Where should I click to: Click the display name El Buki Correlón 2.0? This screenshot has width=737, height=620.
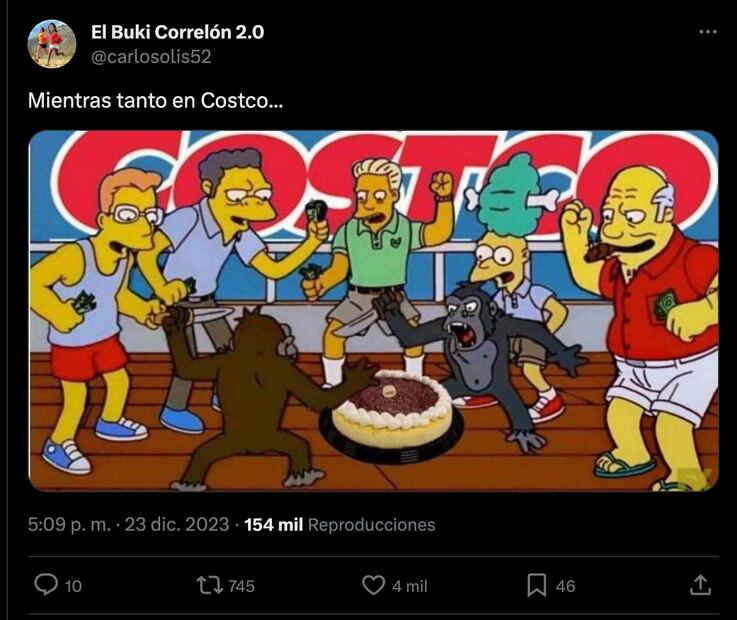pyautogui.click(x=177, y=32)
